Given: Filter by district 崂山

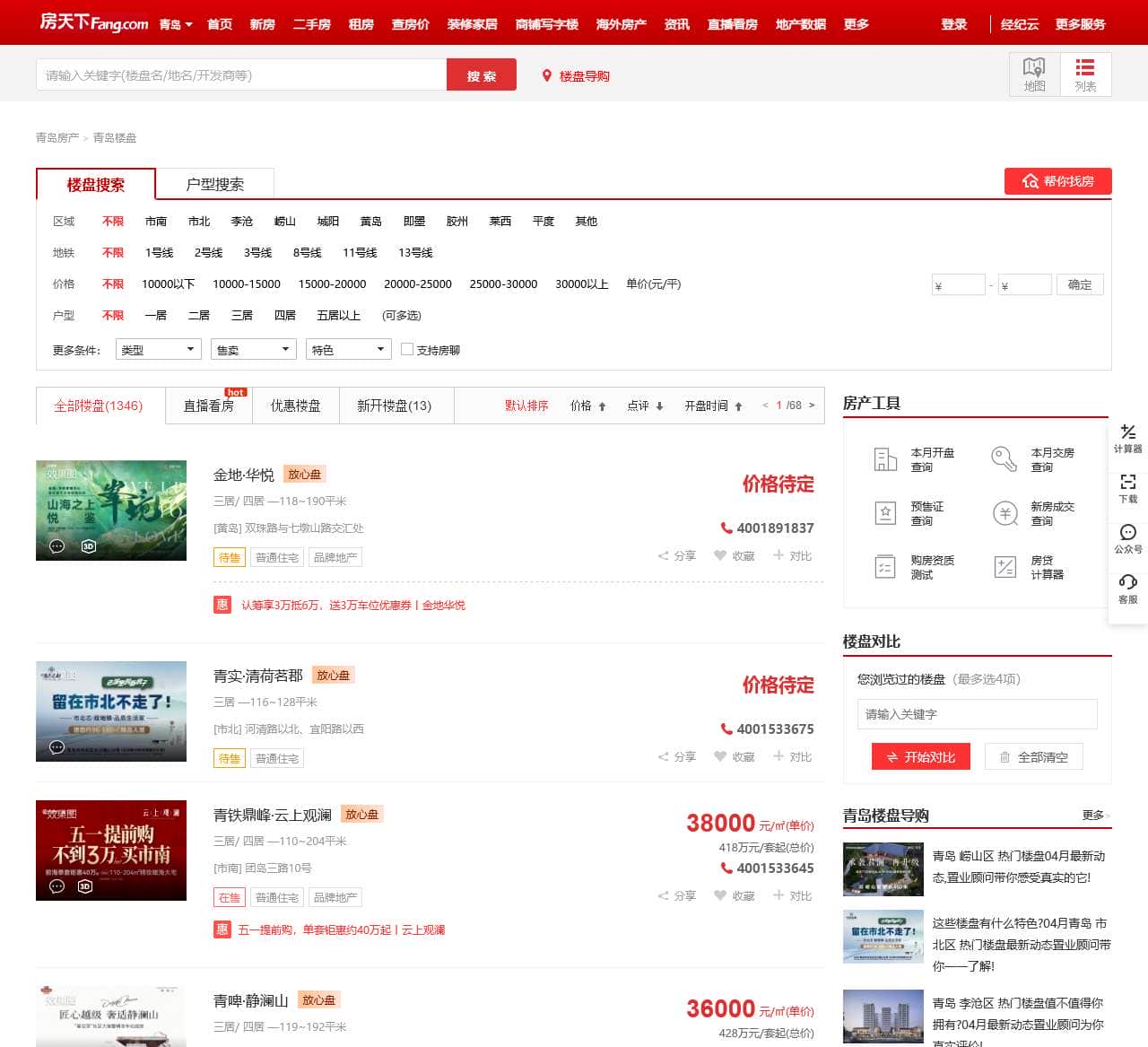Looking at the screenshot, I should pos(285,222).
